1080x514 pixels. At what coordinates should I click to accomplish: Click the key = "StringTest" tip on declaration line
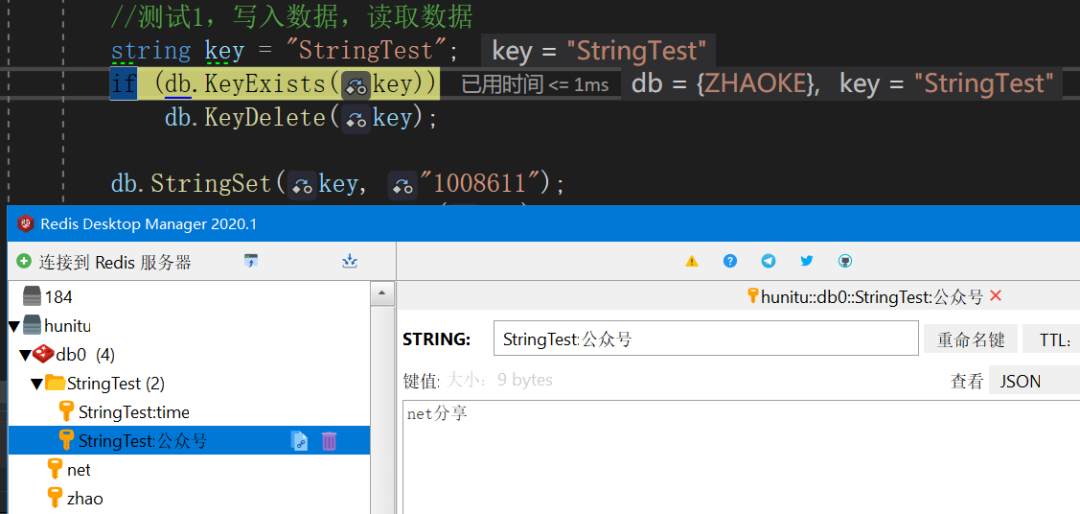coord(599,50)
